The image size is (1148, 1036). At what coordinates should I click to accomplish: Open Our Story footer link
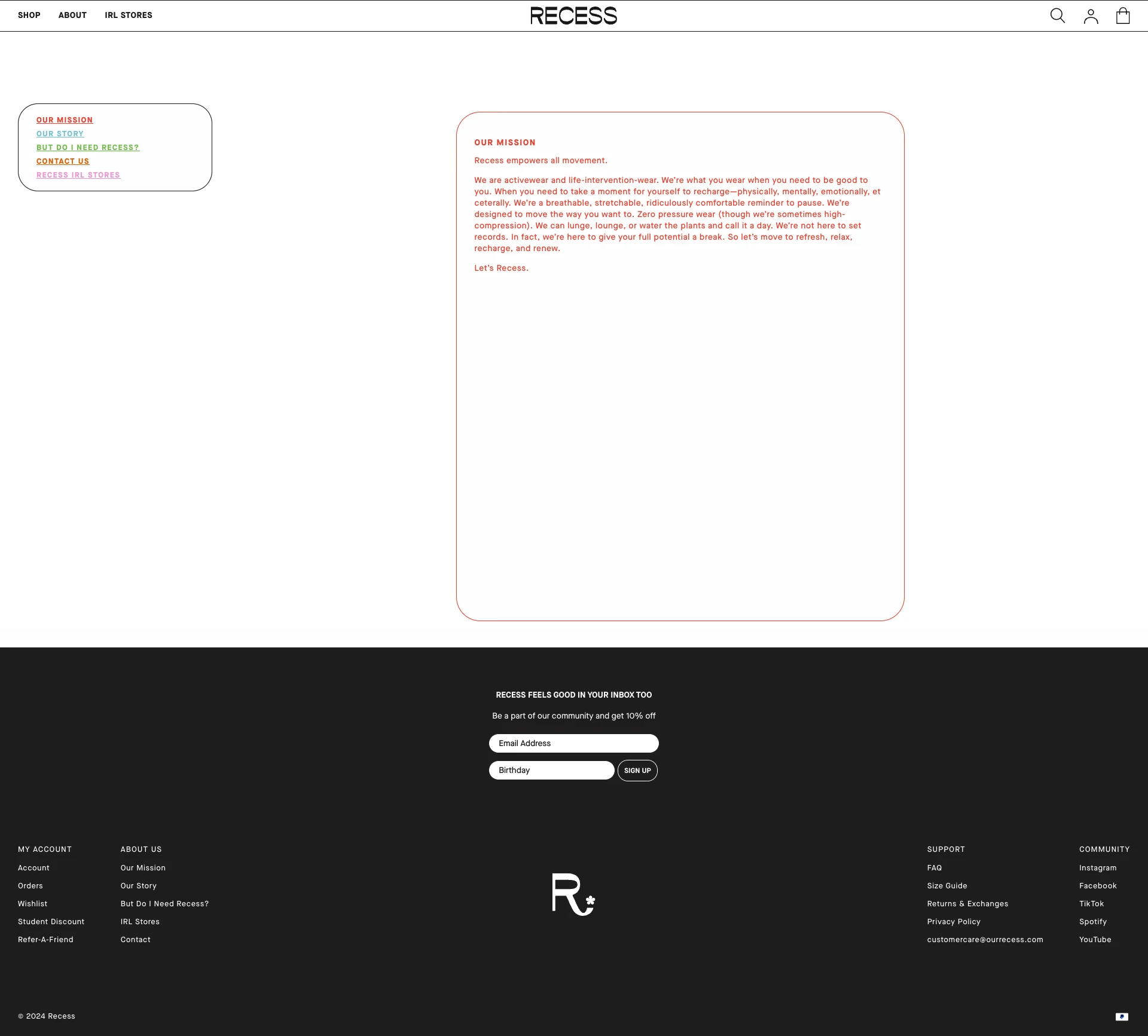(139, 886)
